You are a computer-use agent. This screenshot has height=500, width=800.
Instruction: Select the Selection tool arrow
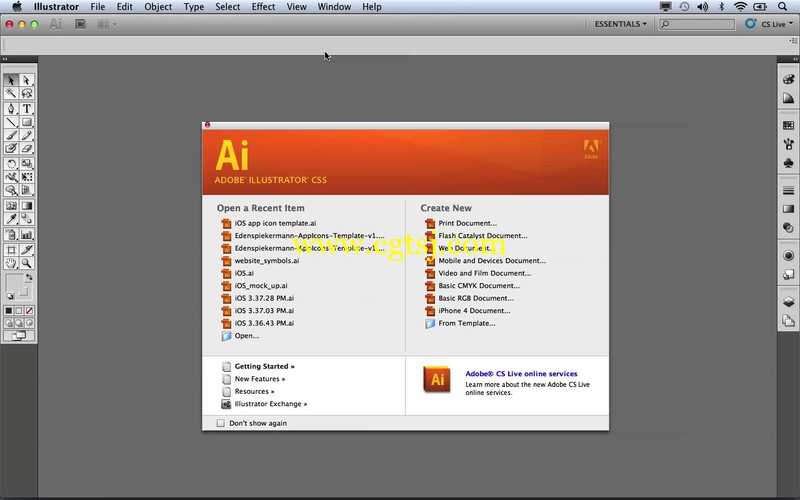click(x=11, y=81)
